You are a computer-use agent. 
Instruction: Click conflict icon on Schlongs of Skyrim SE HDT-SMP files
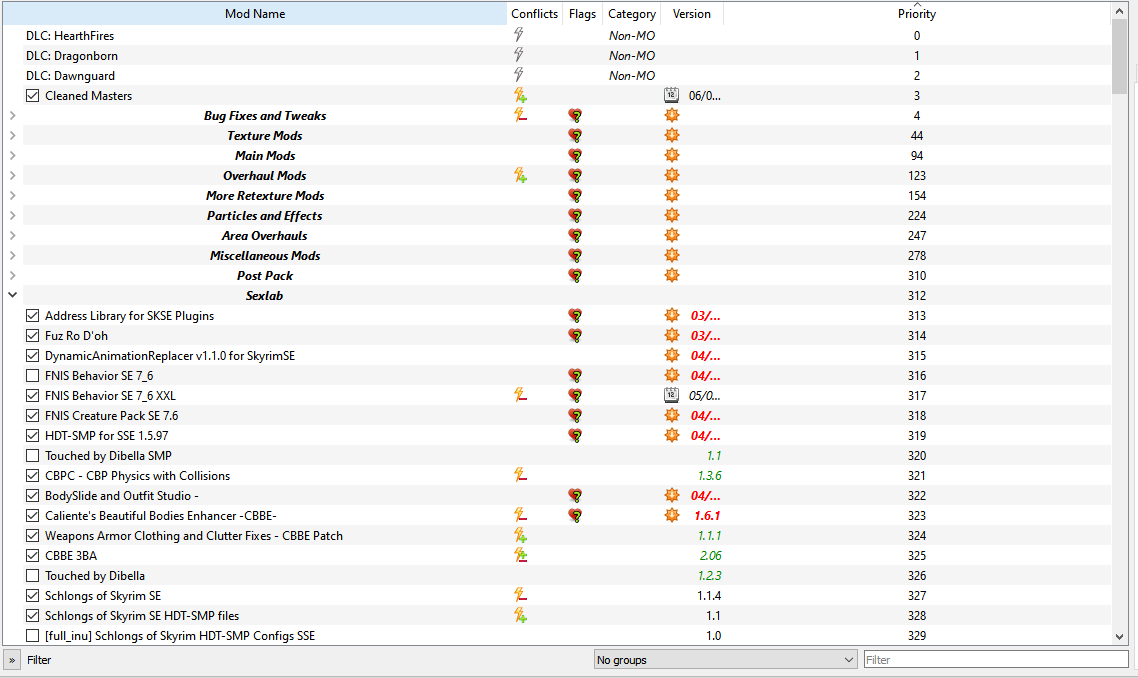pos(520,615)
